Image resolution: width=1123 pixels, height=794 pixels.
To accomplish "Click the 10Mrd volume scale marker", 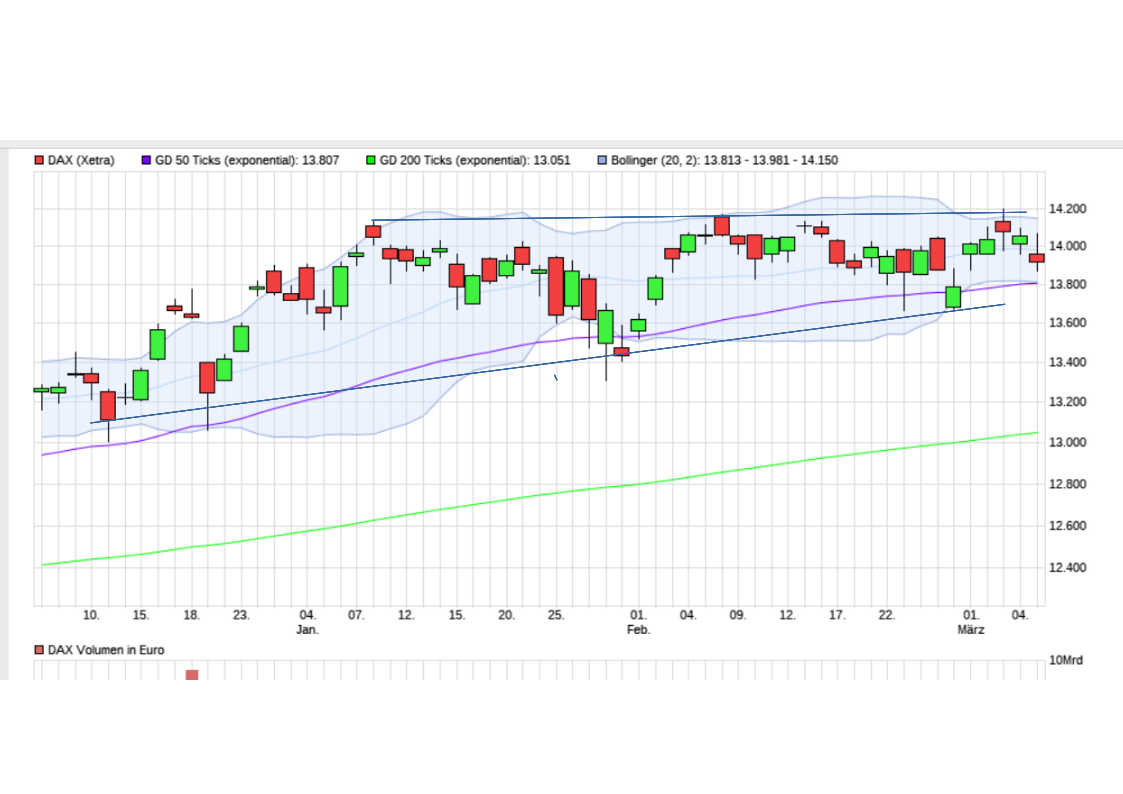I will tap(1064, 660).
